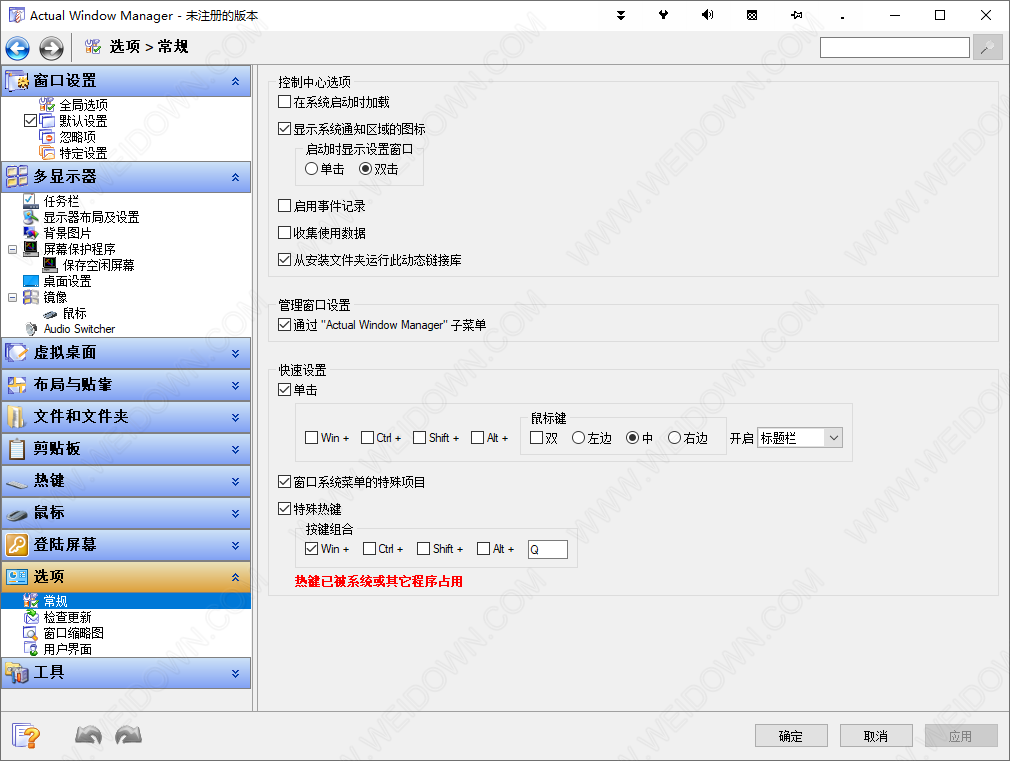Expand the 剪贴板 section

pyautogui.click(x=236, y=449)
